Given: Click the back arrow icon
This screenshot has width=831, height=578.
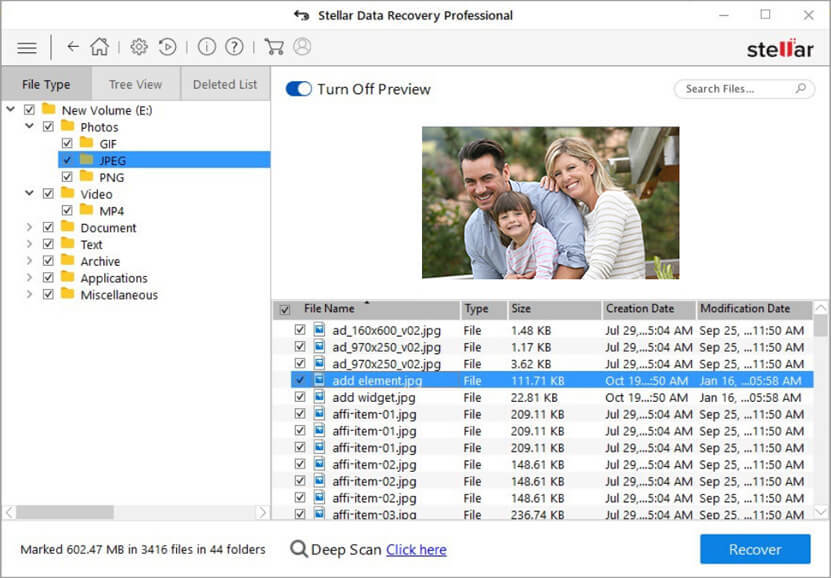Looking at the screenshot, I should 73,47.
